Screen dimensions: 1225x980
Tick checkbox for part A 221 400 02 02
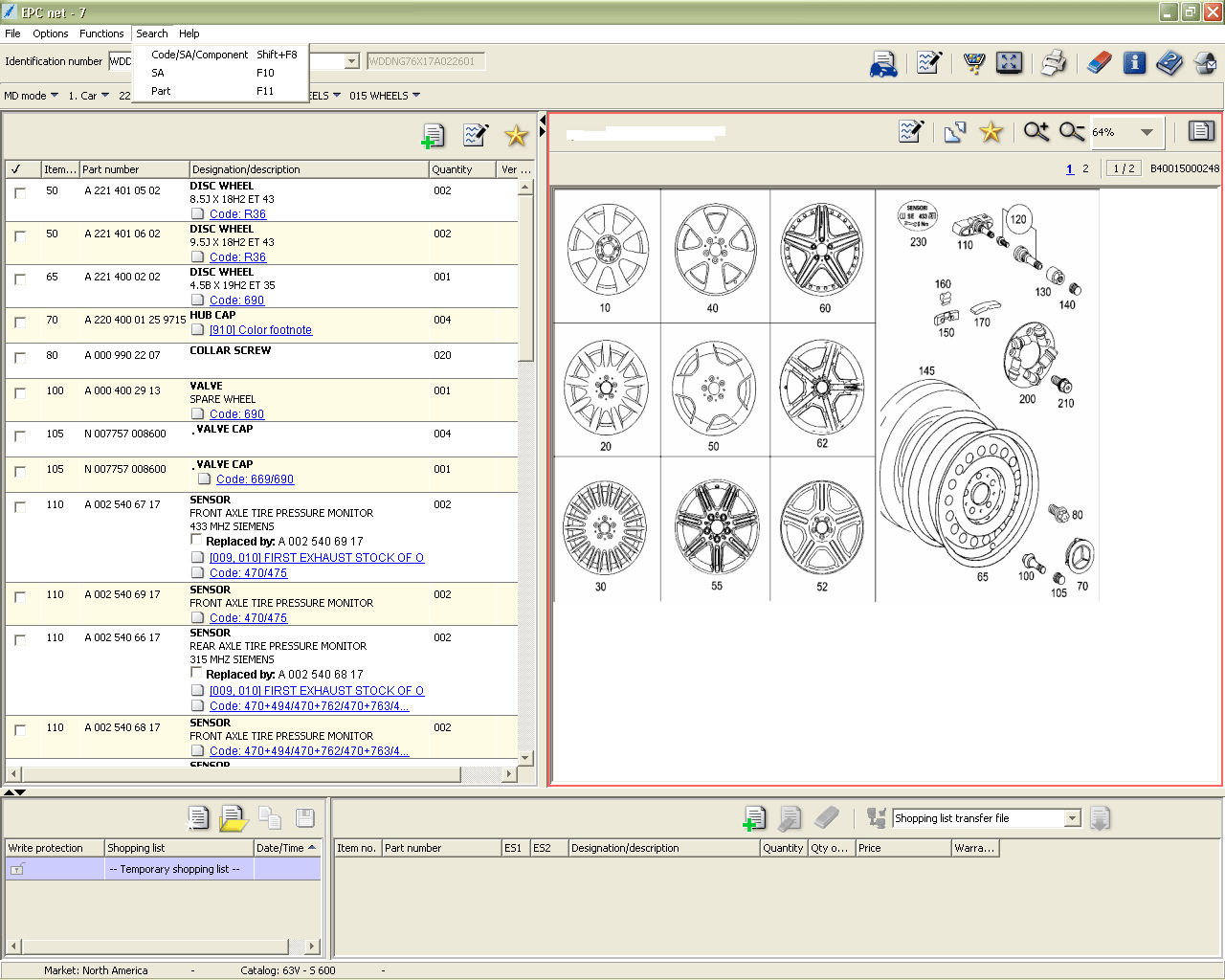pos(20,279)
